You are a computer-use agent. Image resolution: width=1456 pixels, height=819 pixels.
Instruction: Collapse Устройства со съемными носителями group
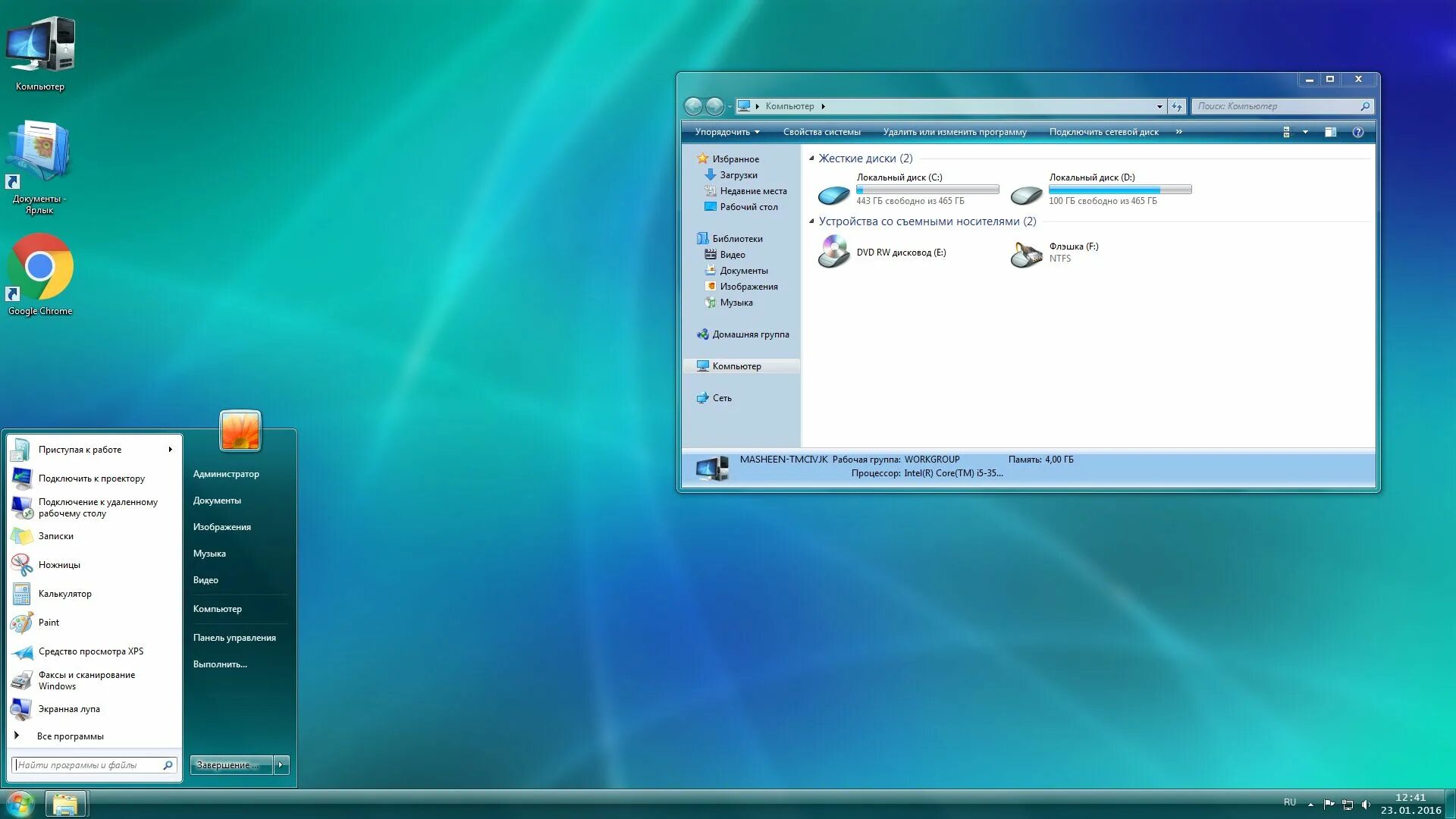coord(811,221)
